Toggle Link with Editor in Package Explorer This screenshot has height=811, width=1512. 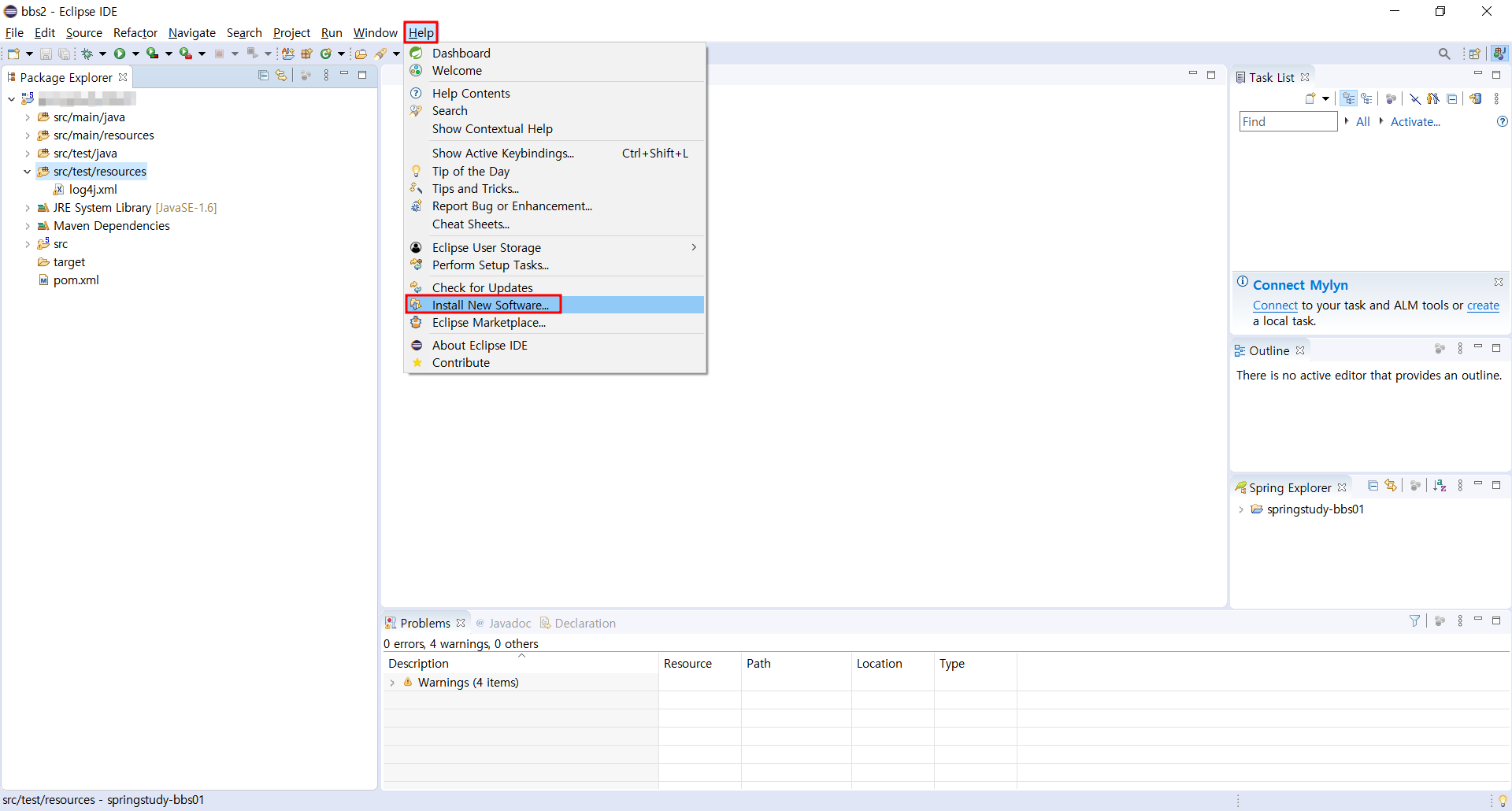tap(281, 76)
